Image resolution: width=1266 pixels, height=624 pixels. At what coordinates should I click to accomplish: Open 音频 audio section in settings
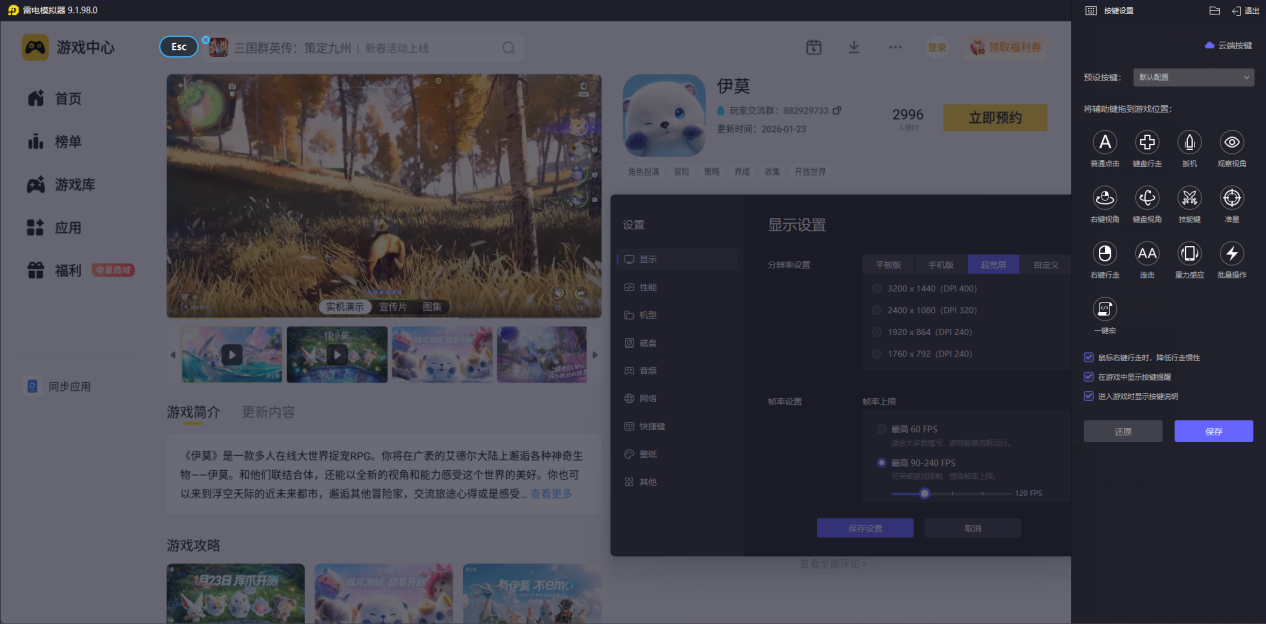tap(678, 370)
